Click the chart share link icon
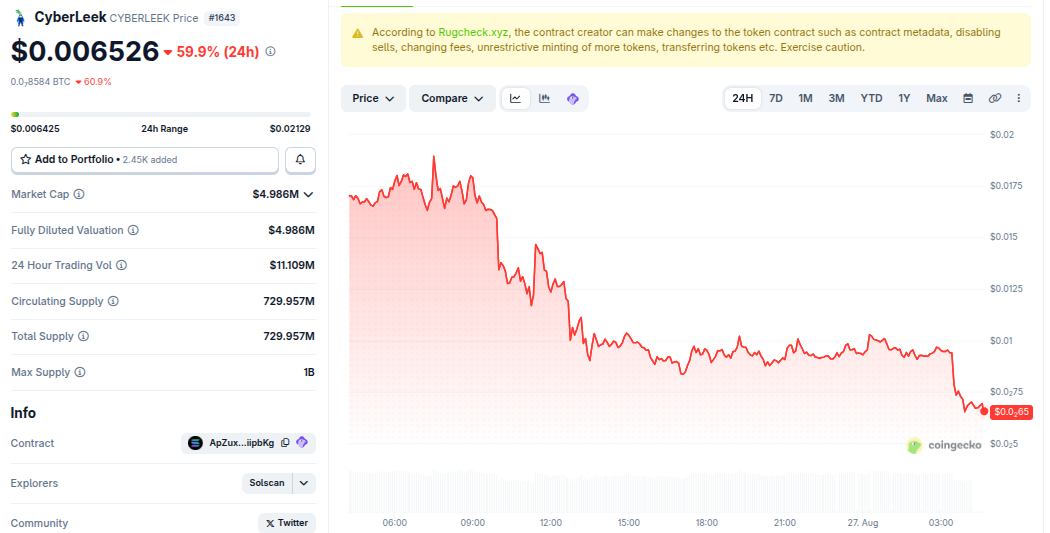Image resolution: width=1050 pixels, height=533 pixels. (995, 98)
